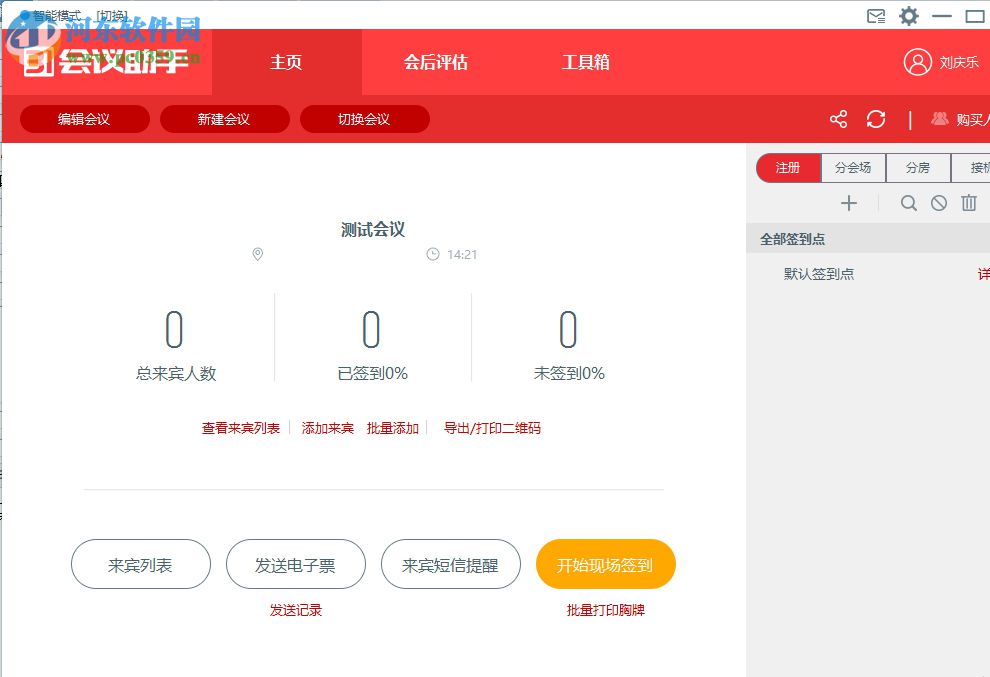
Task: Click the share icon on the red toolbar
Action: coord(838,119)
